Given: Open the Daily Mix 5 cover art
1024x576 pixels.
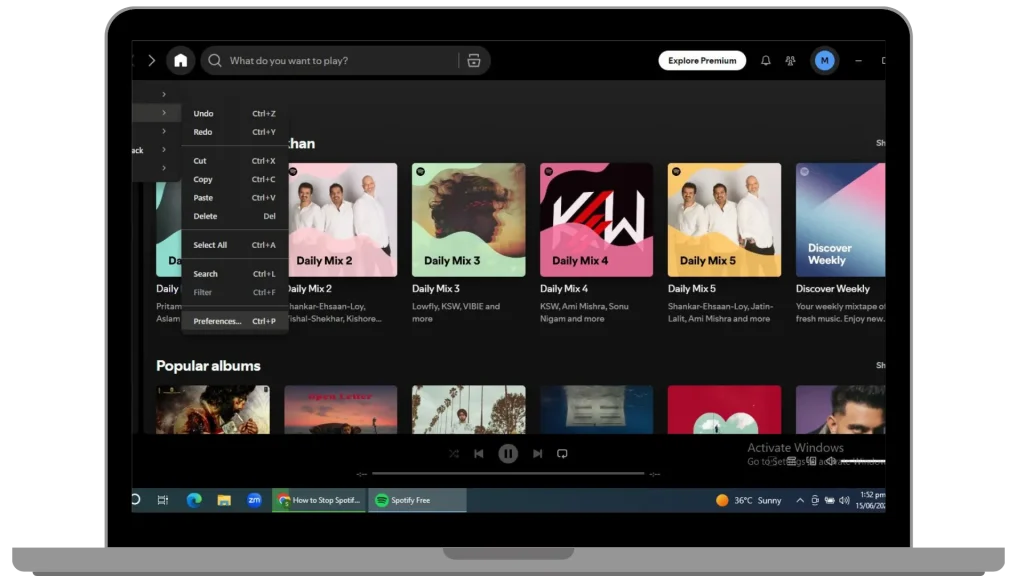Looking at the screenshot, I should pyautogui.click(x=724, y=219).
